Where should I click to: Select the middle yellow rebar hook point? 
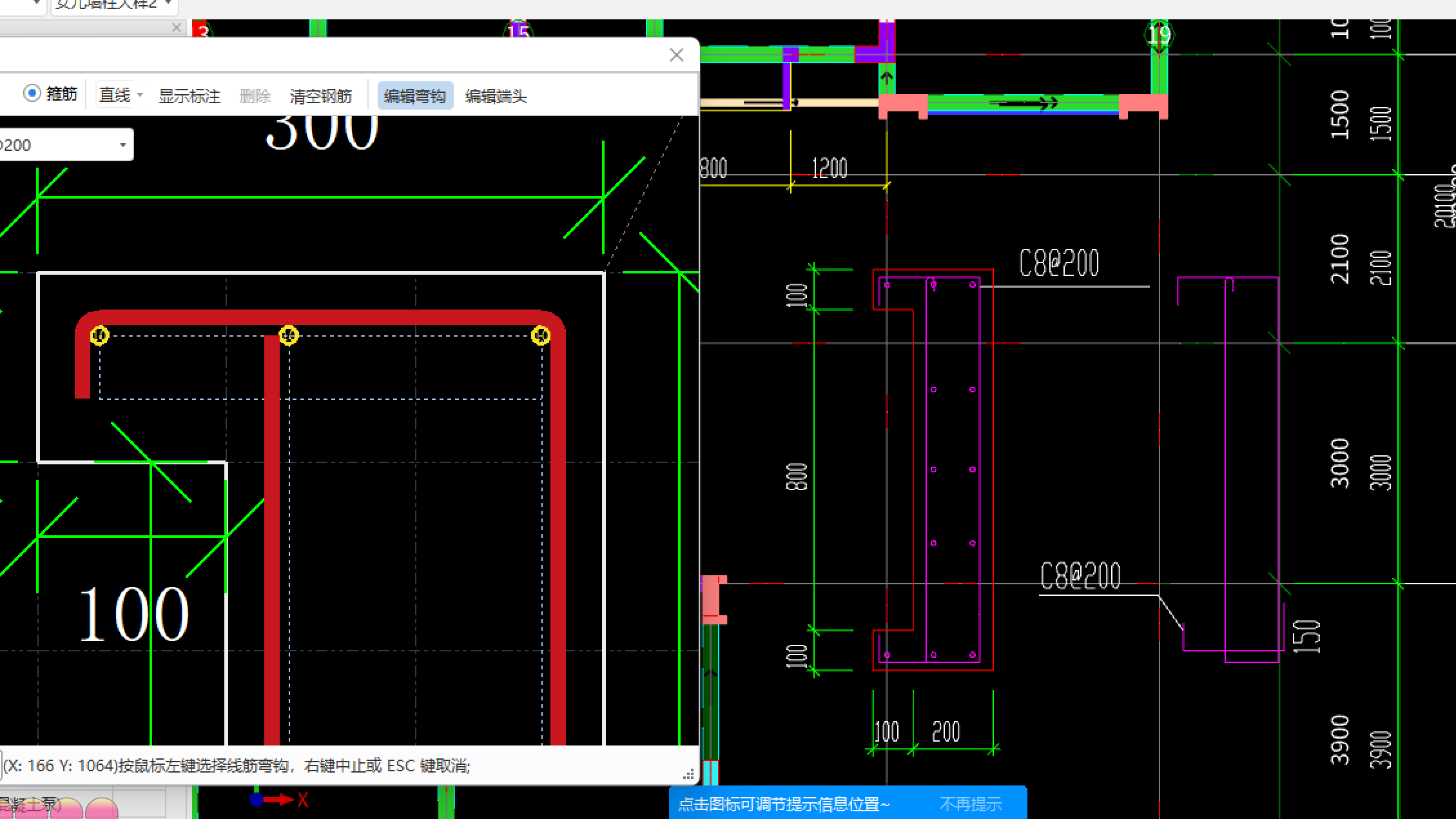[288, 335]
